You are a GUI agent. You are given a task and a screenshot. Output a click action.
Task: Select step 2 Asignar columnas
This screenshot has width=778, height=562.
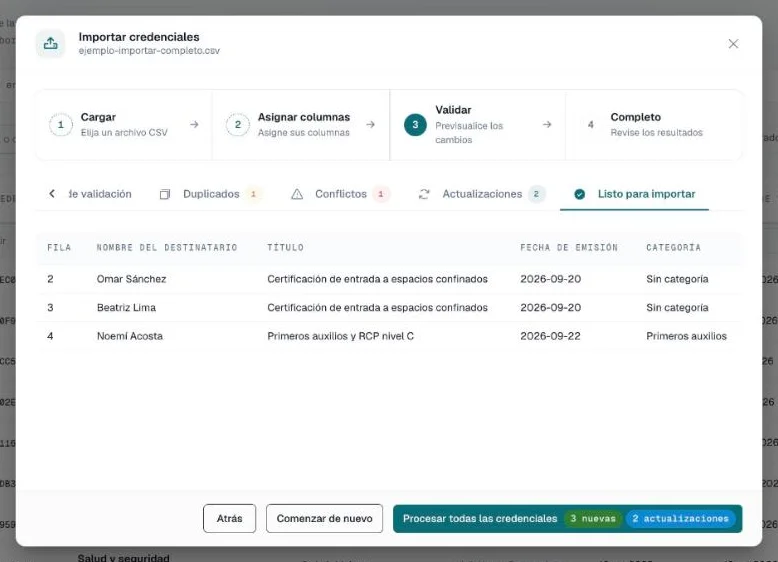301,125
